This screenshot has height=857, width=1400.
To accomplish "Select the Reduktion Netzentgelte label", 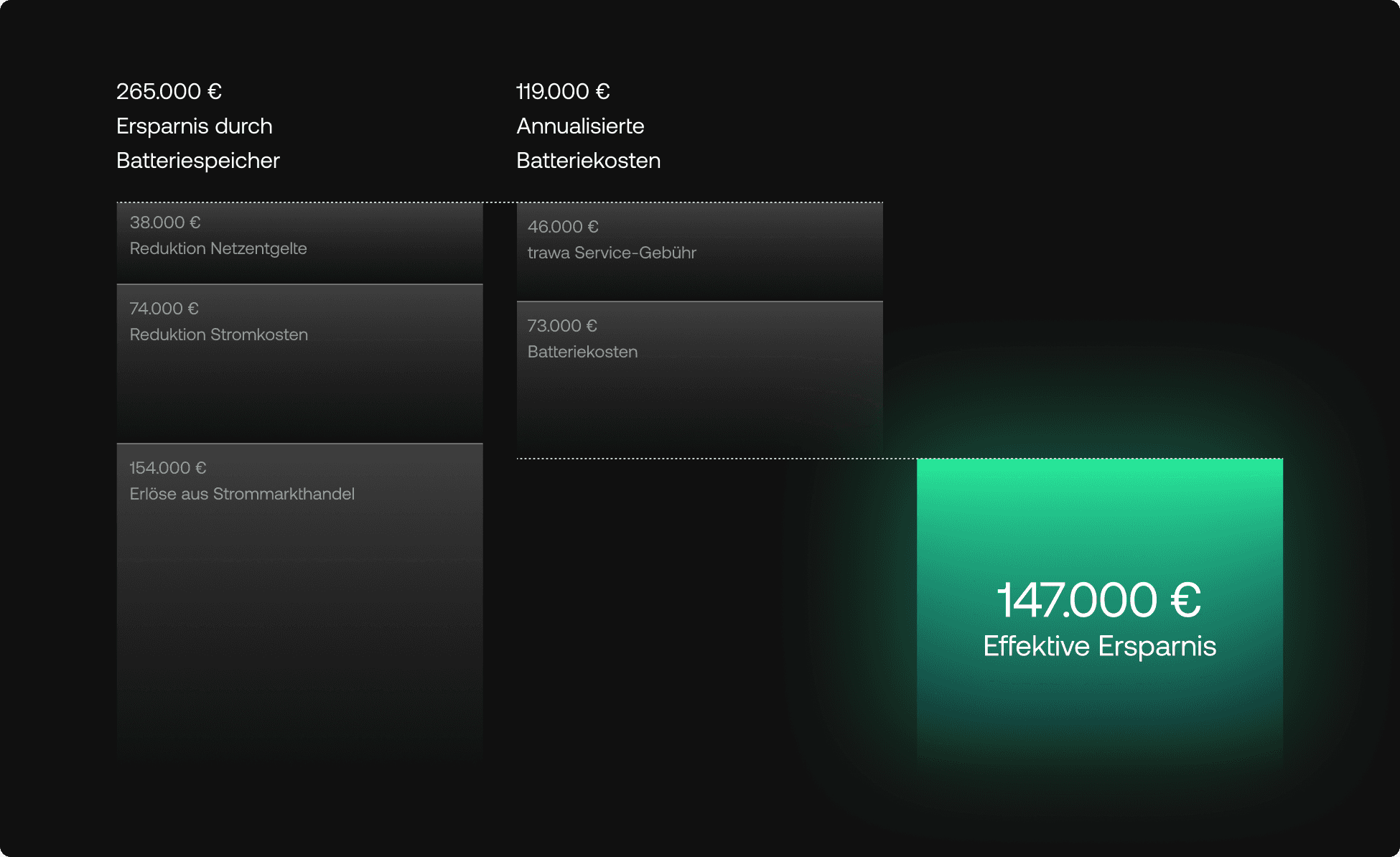I will click(x=218, y=248).
